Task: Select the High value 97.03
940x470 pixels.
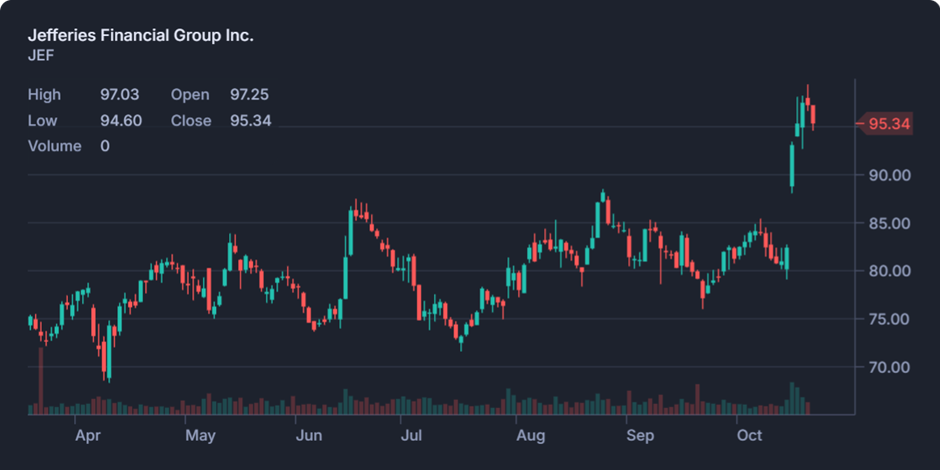Action: [x=120, y=95]
